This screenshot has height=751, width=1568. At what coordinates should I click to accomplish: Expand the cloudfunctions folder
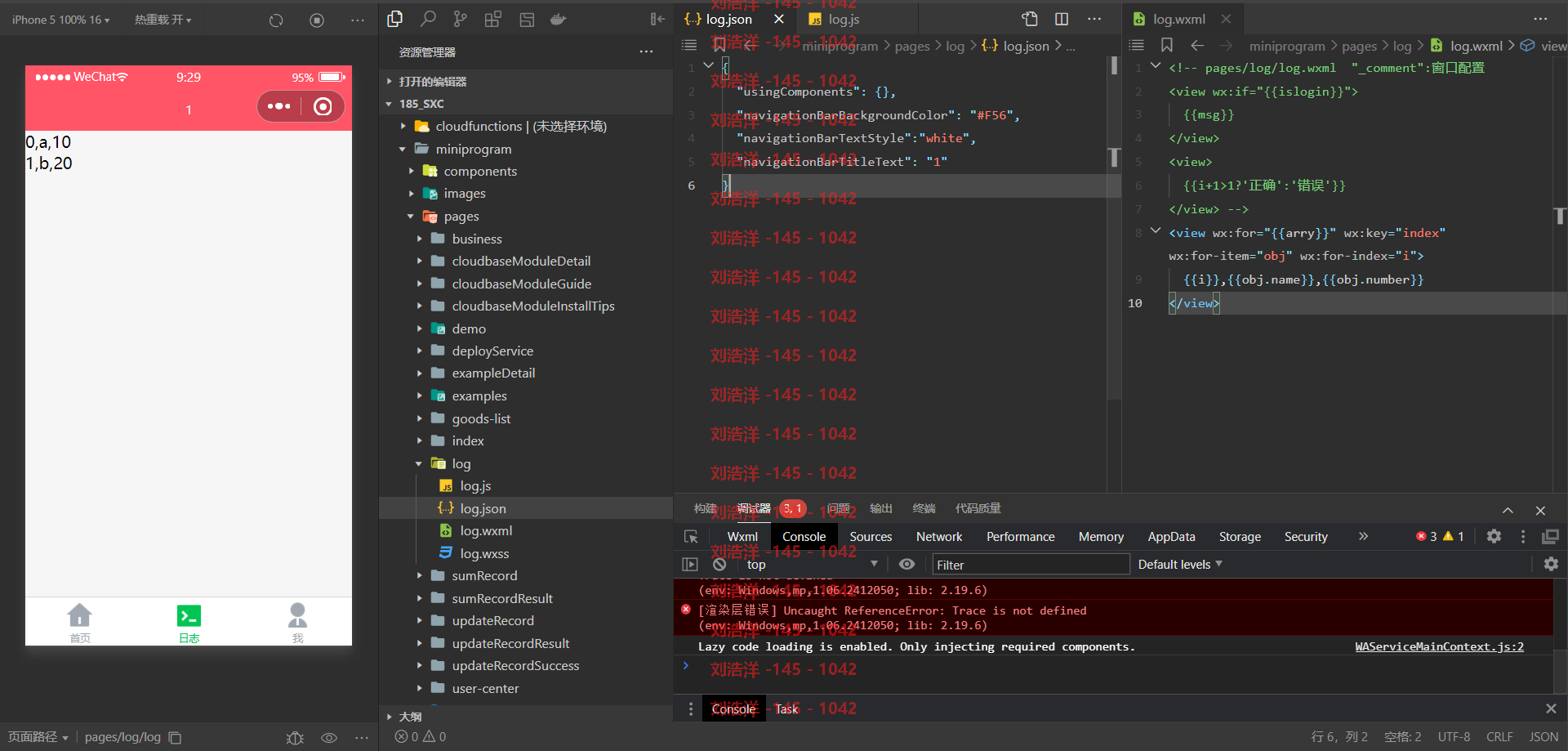point(403,126)
